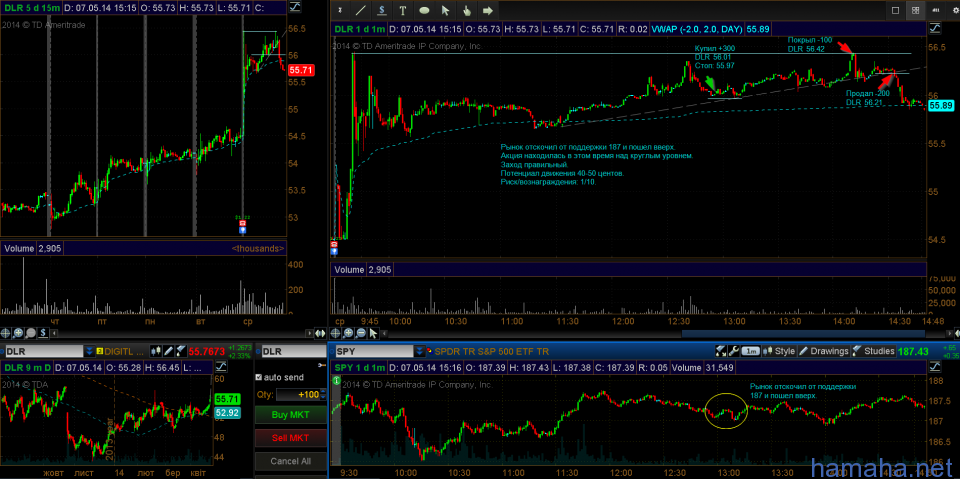Image resolution: width=960 pixels, height=479 pixels.
Task: Select cursor tool under DLR 1m chart
Action: click(373, 333)
